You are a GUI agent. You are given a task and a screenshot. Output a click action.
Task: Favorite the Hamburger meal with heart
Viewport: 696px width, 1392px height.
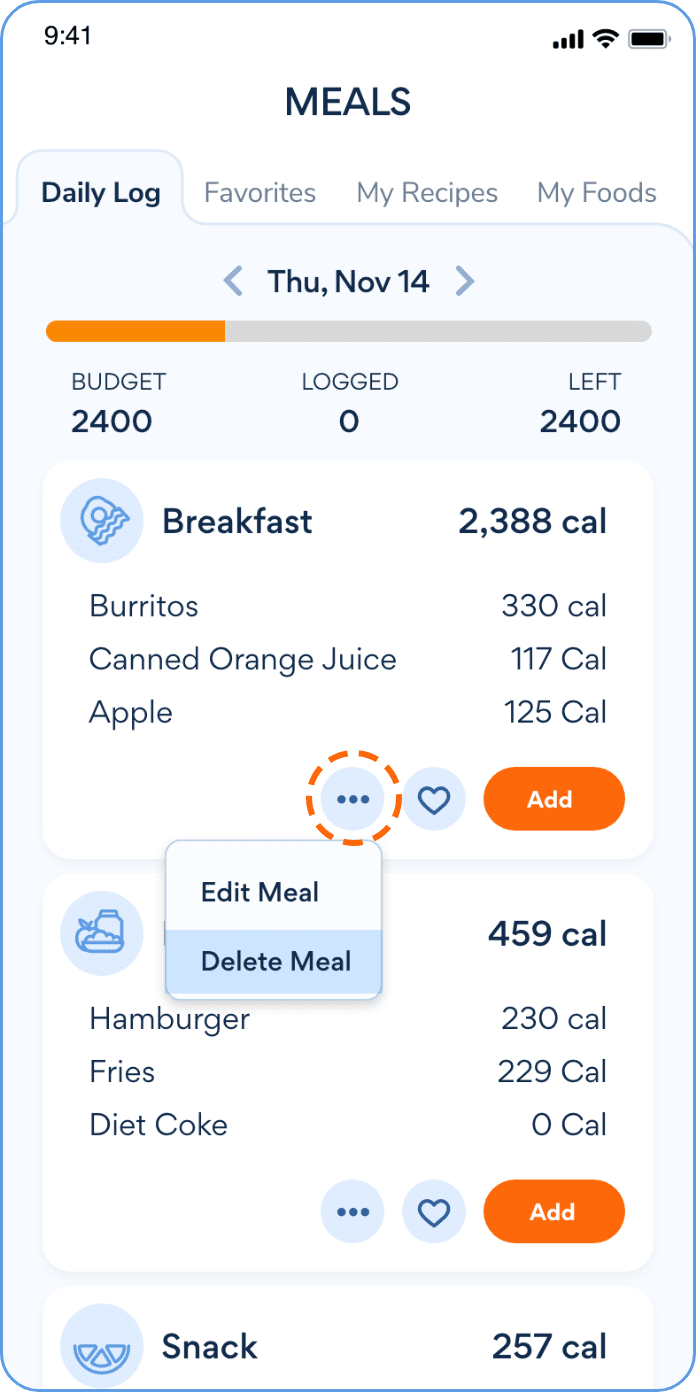(x=434, y=1212)
